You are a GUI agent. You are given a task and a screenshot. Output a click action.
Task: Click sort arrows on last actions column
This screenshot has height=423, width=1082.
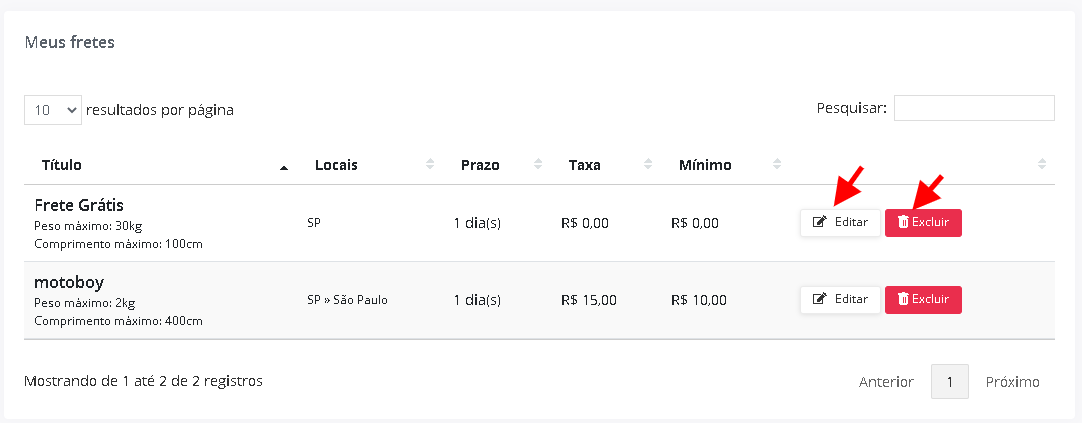1042,164
